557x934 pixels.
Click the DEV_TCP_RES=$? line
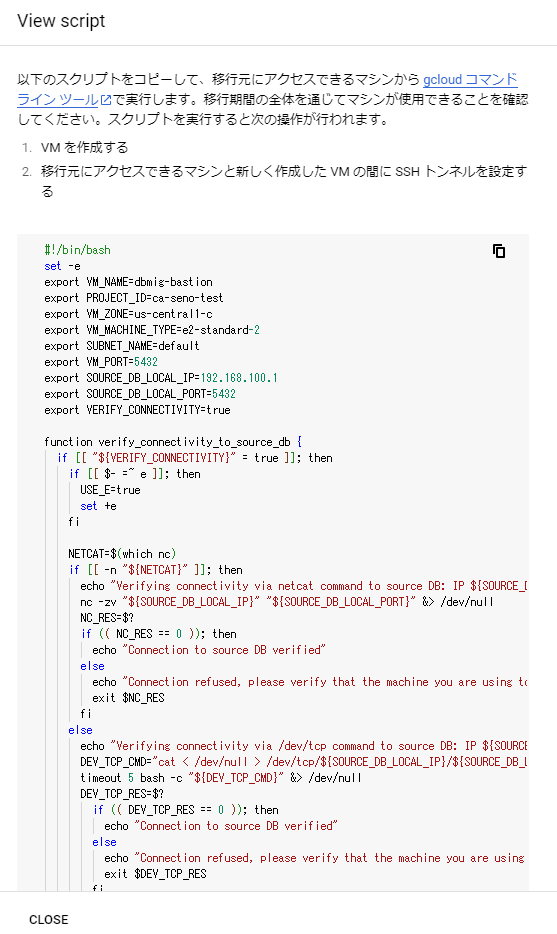122,794
